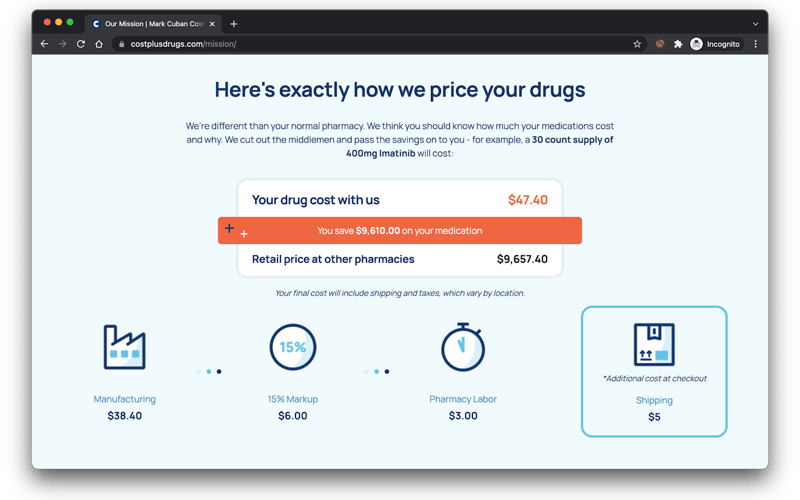Click the 15% markup circle icon

pyautogui.click(x=293, y=347)
